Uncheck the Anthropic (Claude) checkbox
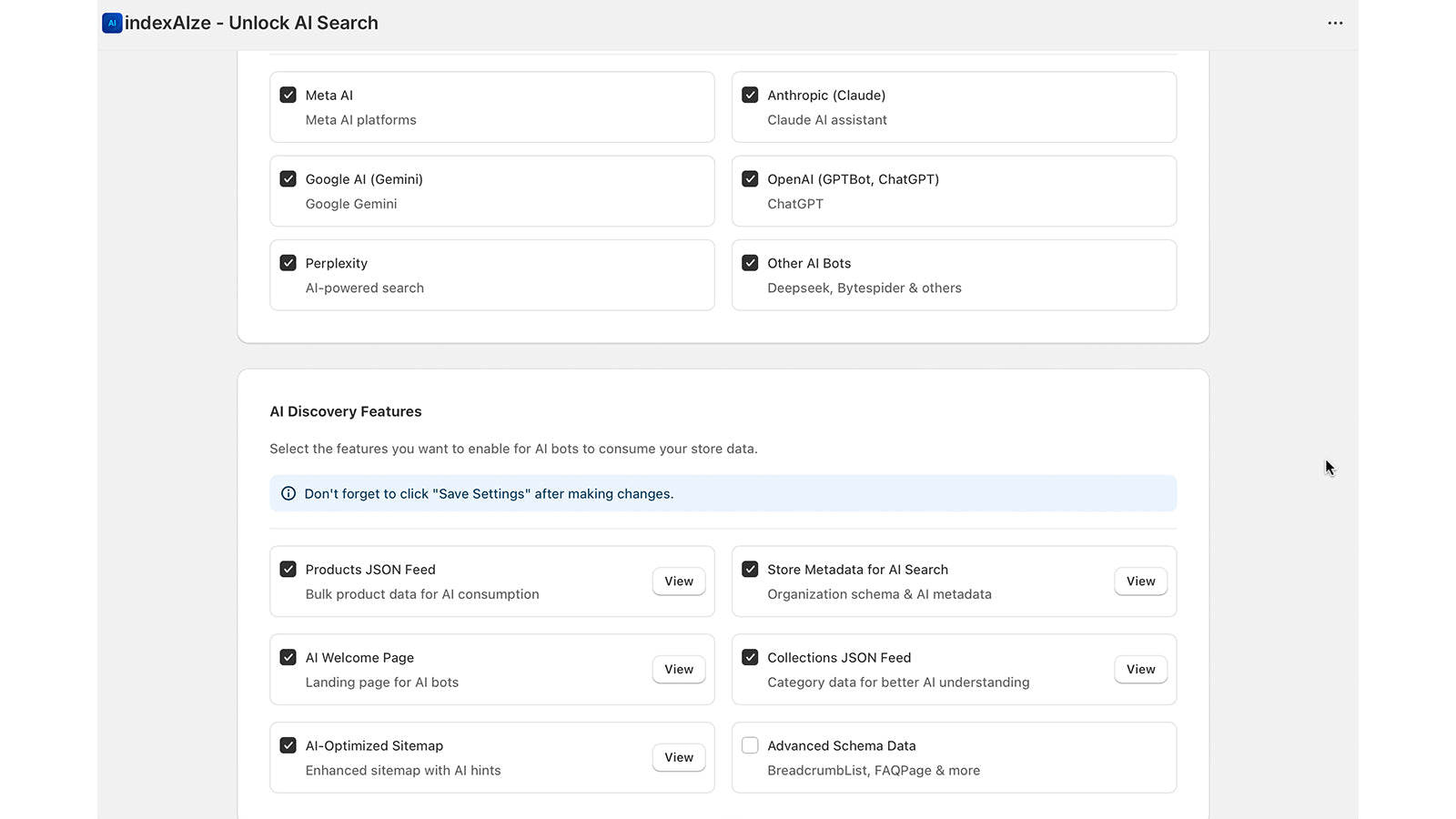Image resolution: width=1456 pixels, height=819 pixels. [x=750, y=95]
